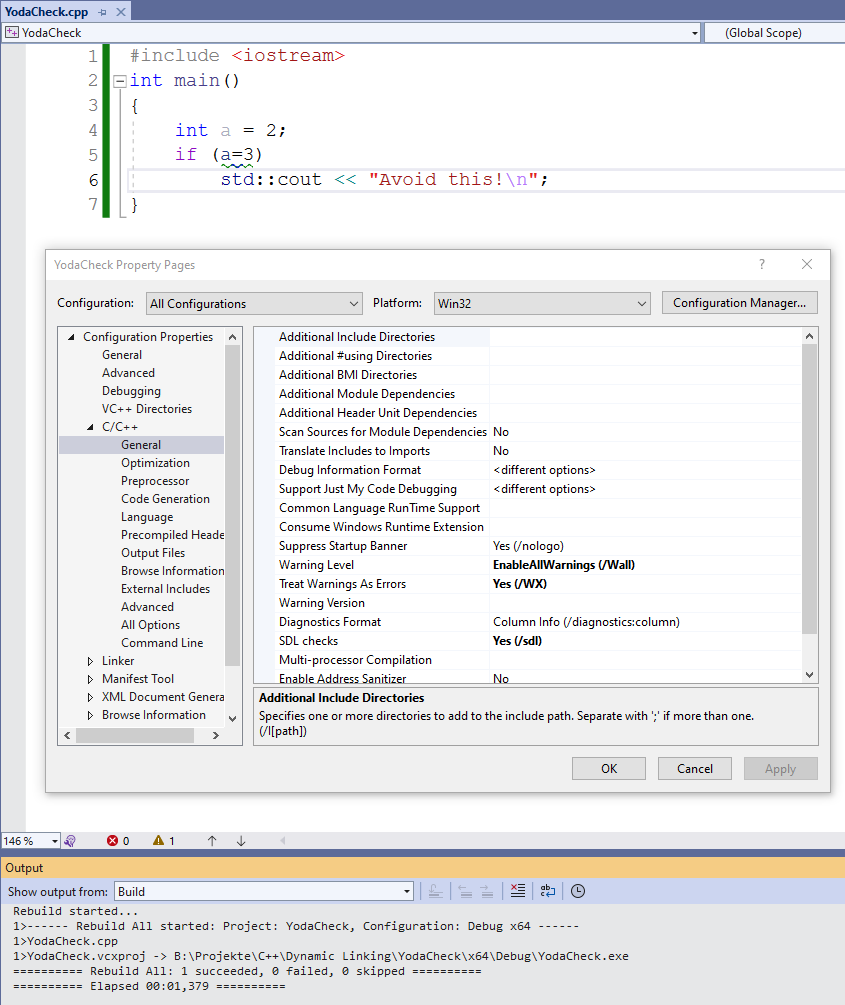
Task: Close the YodaCheck Property Pages dialog
Action: tap(807, 264)
